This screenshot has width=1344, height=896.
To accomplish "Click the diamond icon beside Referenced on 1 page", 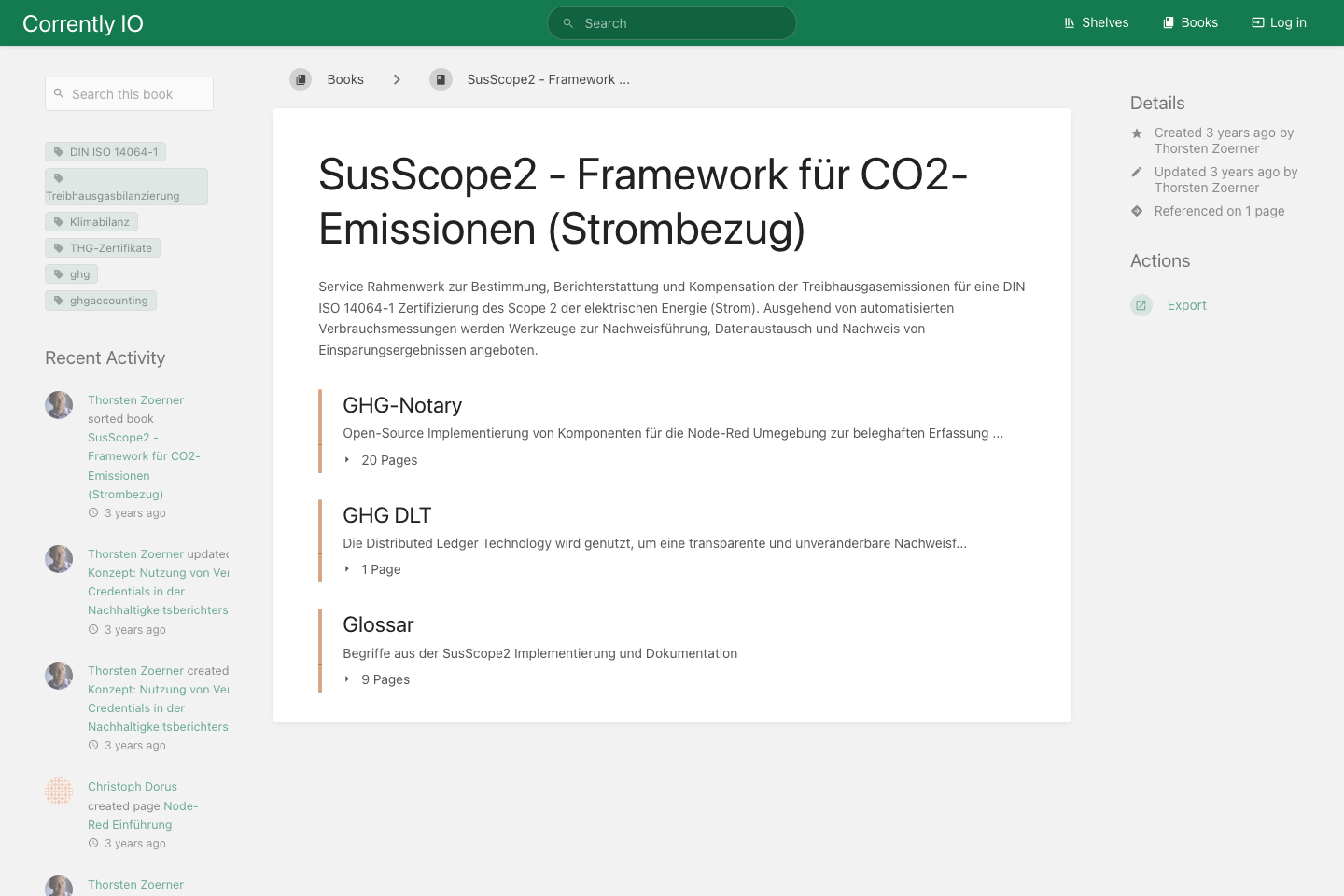I will [x=1136, y=211].
